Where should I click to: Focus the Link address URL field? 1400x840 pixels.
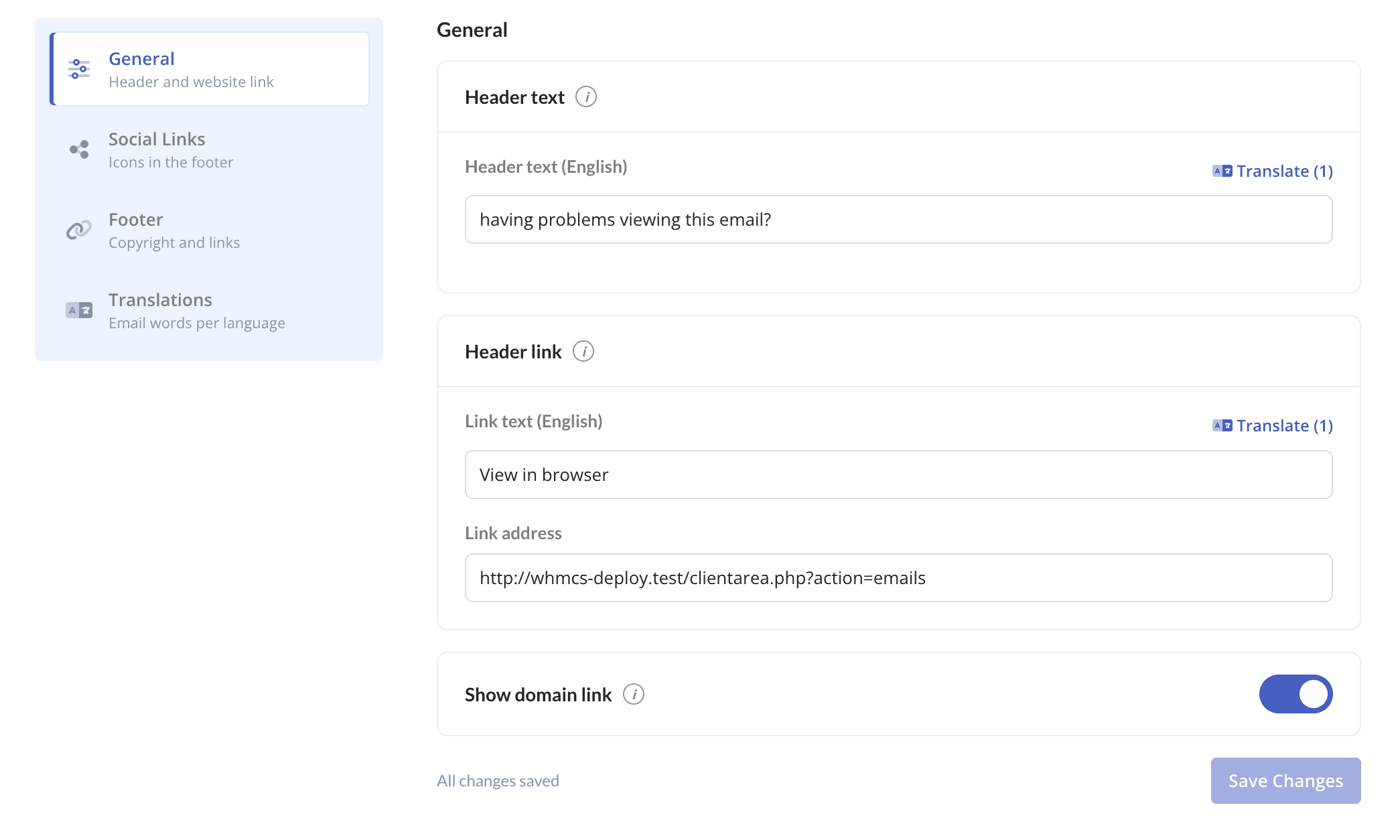tap(899, 578)
